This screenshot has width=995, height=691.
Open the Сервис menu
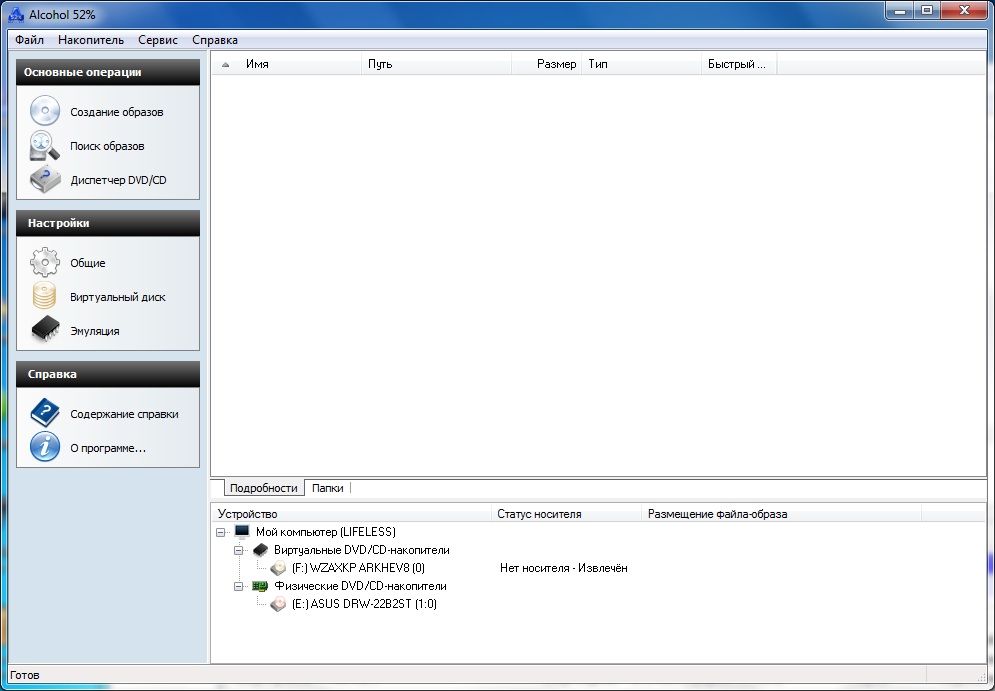coord(158,40)
